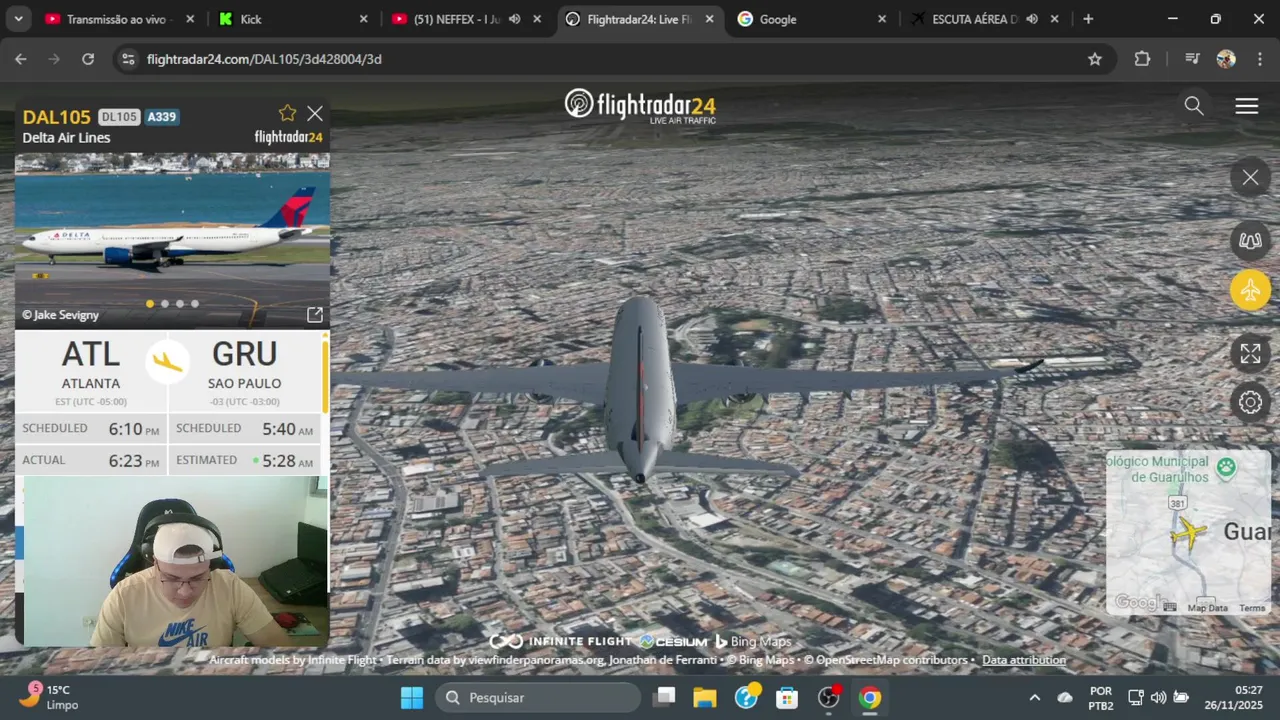
Task: Open File Explorer from the taskbar
Action: click(705, 698)
